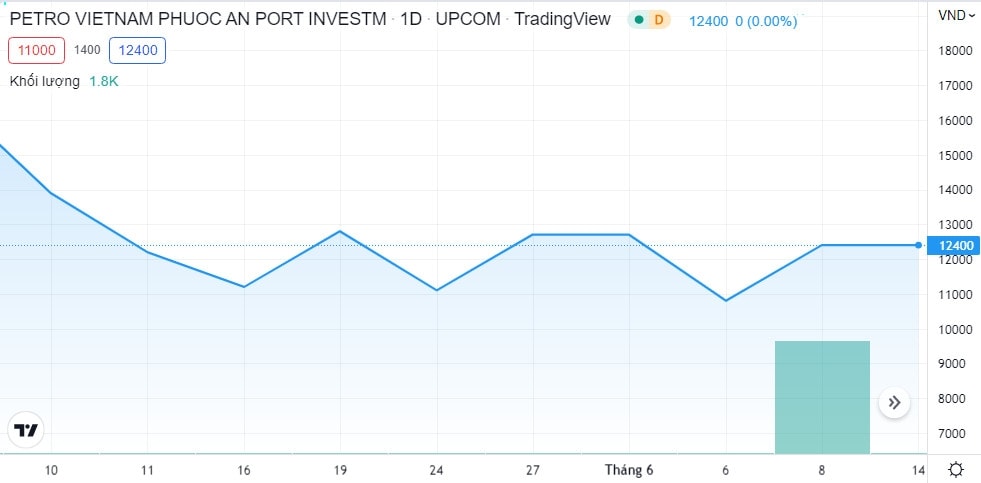Click the 1D interval label
Image resolution: width=981 pixels, height=483 pixels.
coord(410,18)
